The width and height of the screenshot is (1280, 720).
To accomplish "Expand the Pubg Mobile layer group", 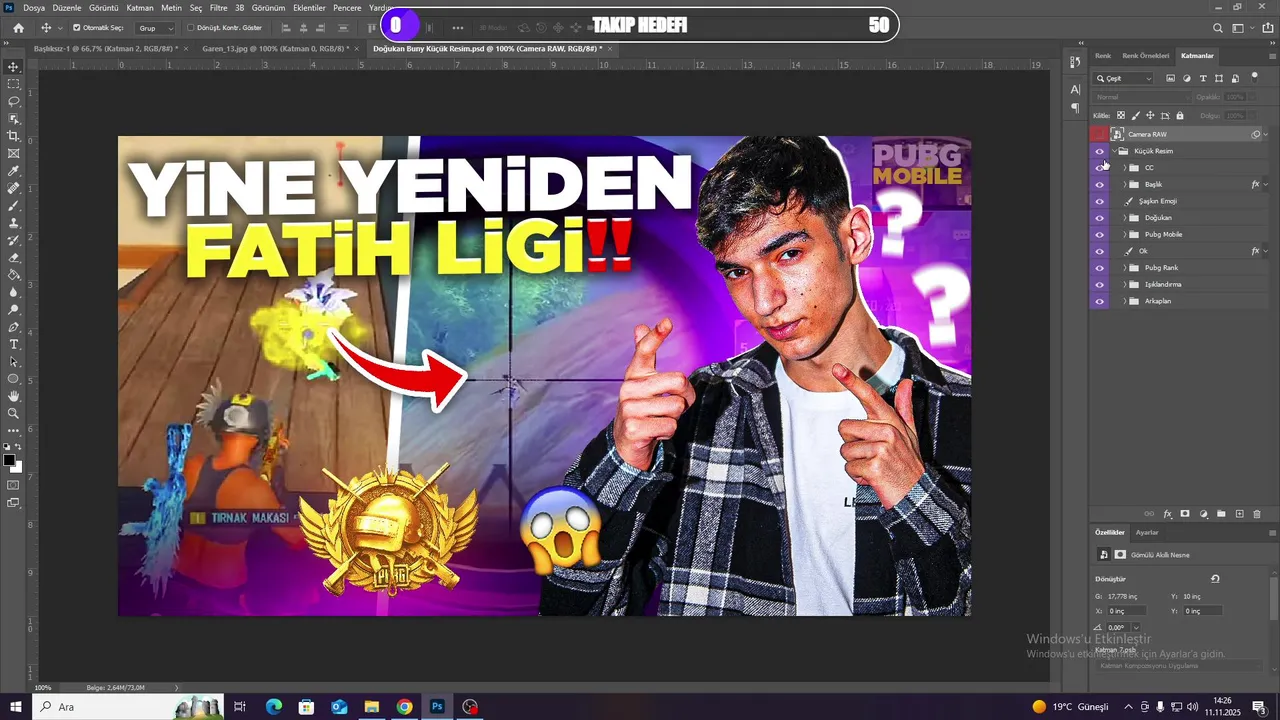I will click(1125, 234).
